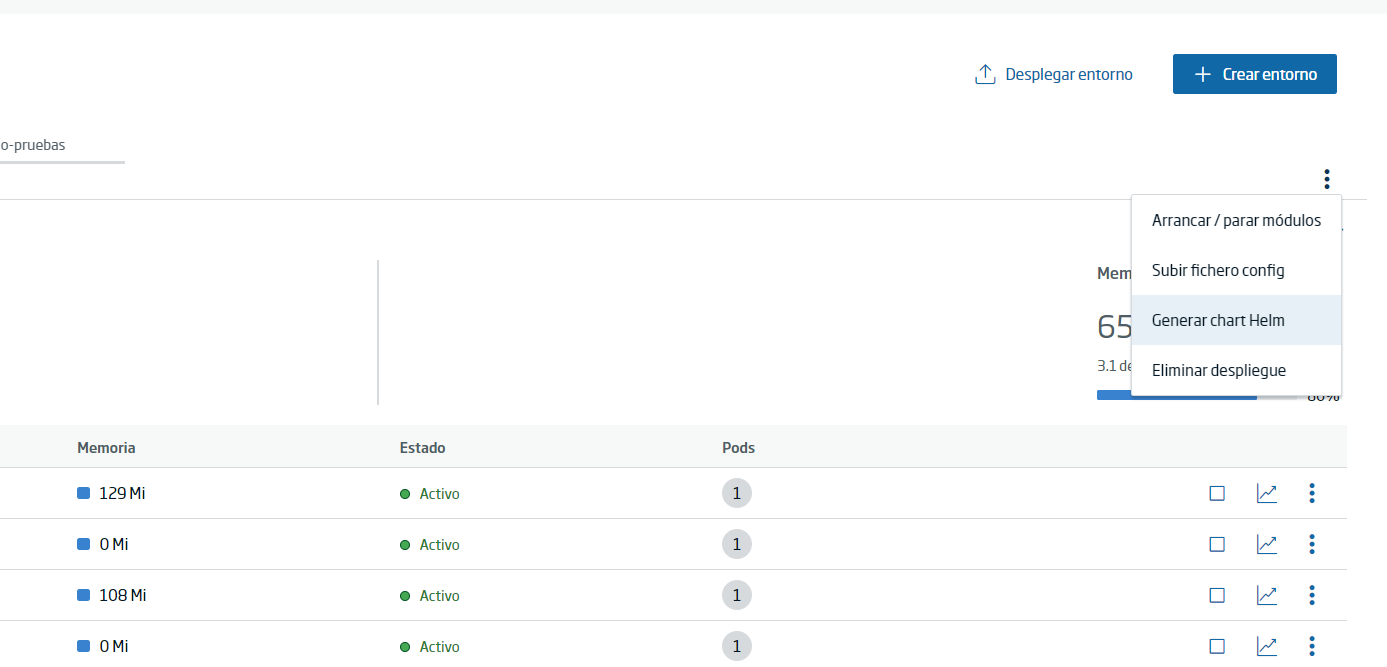The height and width of the screenshot is (667, 1387).
Task: Tick the checkbox on the 129 Mi row
Action: pyautogui.click(x=1217, y=493)
